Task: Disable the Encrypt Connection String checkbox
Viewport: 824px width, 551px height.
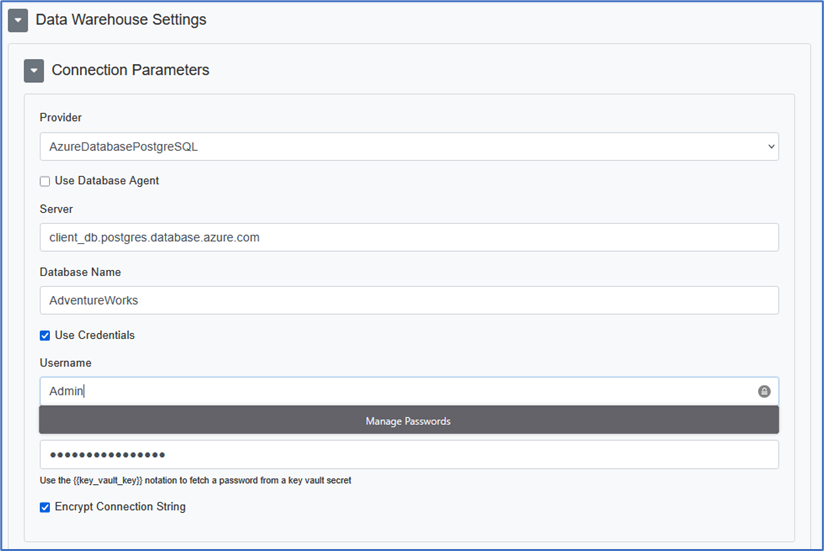Action: click(45, 507)
